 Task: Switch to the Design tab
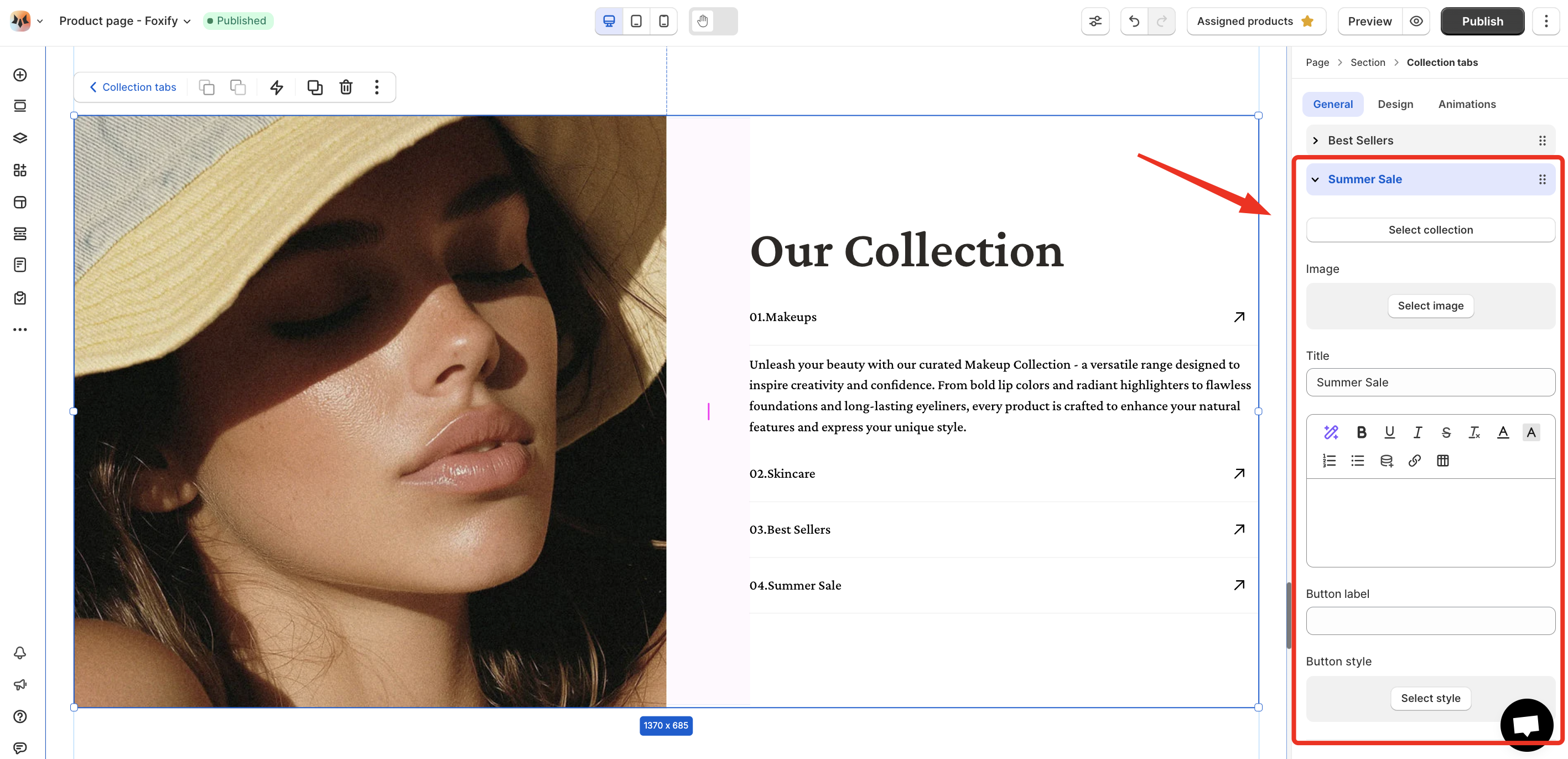[x=1395, y=104]
